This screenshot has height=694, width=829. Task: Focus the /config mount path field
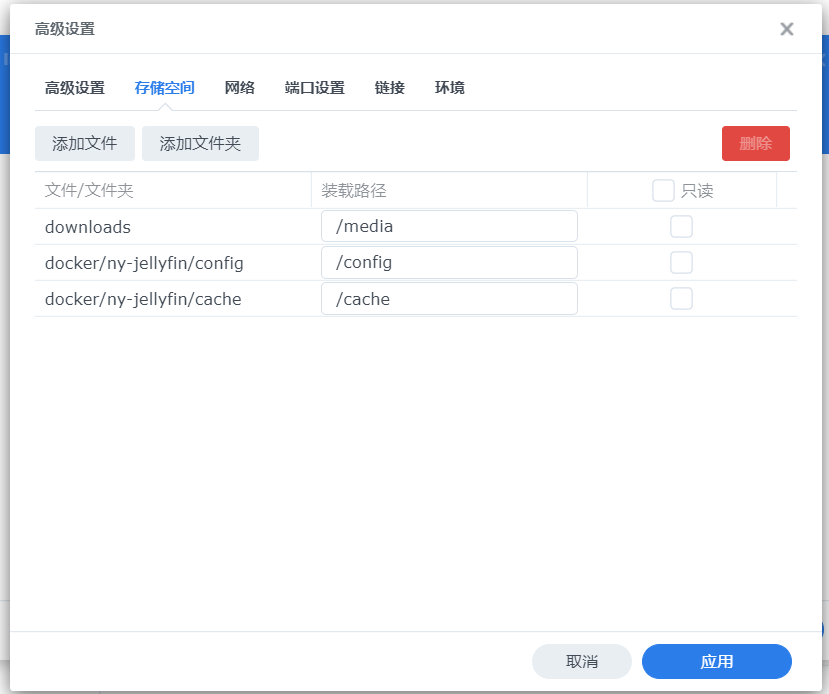(x=449, y=263)
